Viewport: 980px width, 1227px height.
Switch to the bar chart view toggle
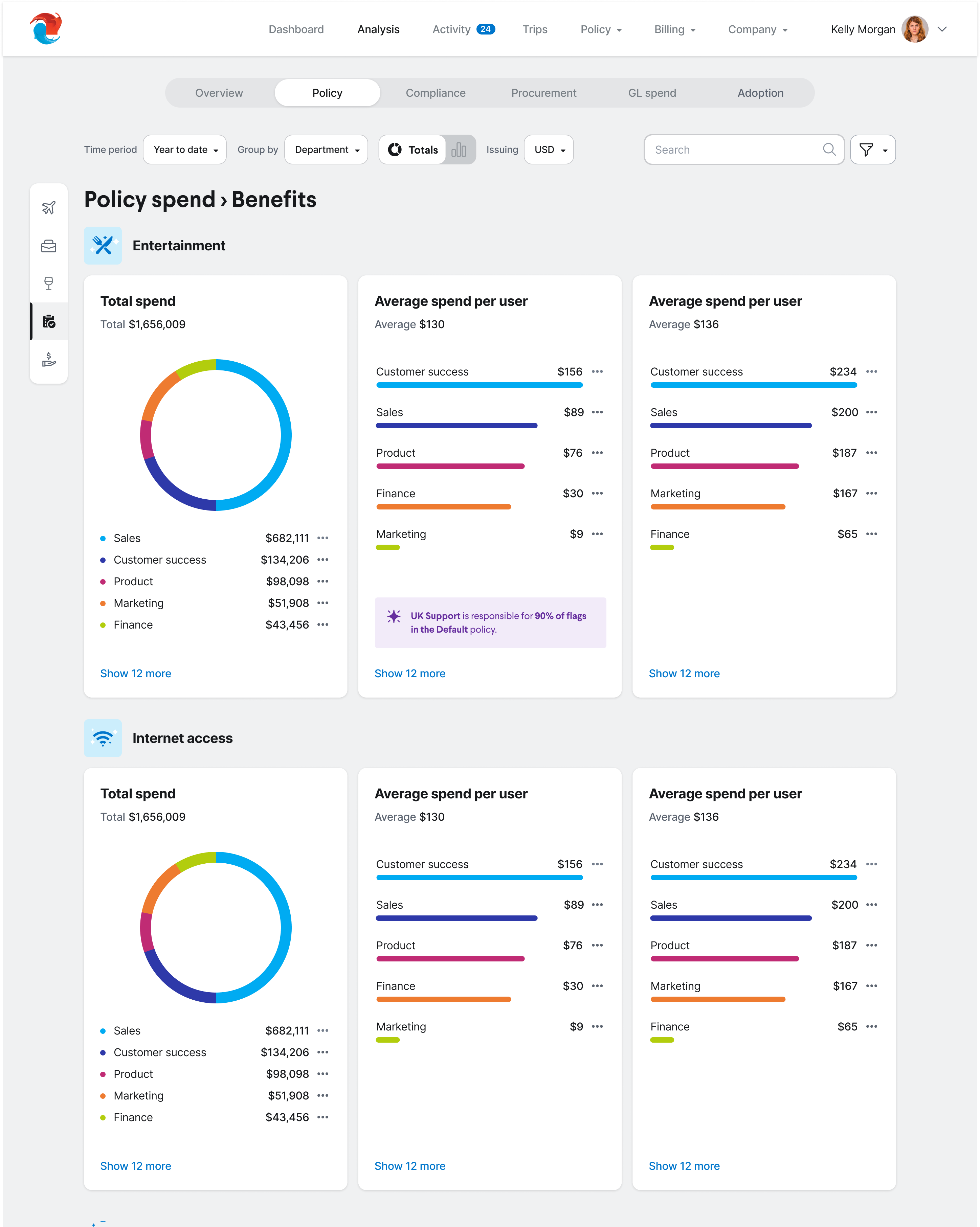click(459, 150)
